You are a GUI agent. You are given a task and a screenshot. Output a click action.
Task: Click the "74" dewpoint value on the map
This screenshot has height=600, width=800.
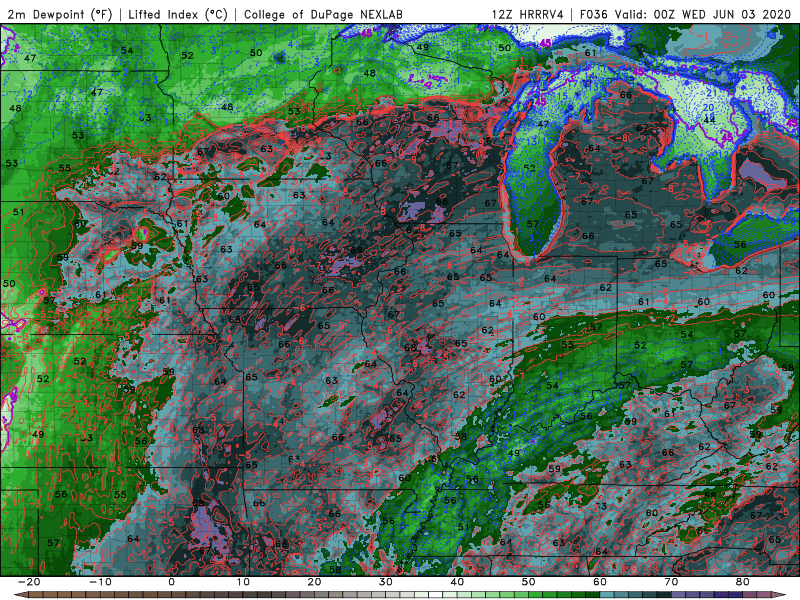click(279, 421)
